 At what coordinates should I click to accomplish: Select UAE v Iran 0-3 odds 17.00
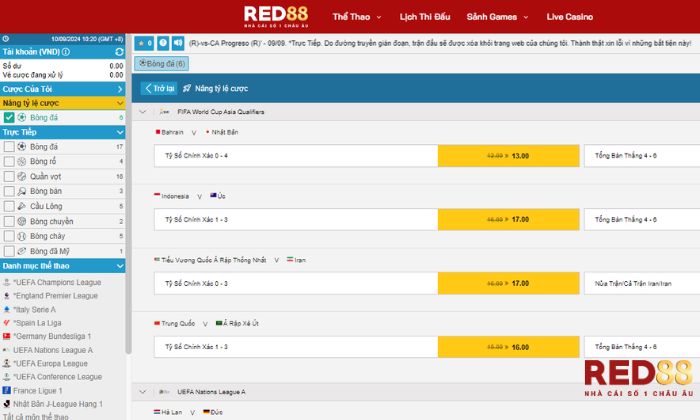click(508, 283)
